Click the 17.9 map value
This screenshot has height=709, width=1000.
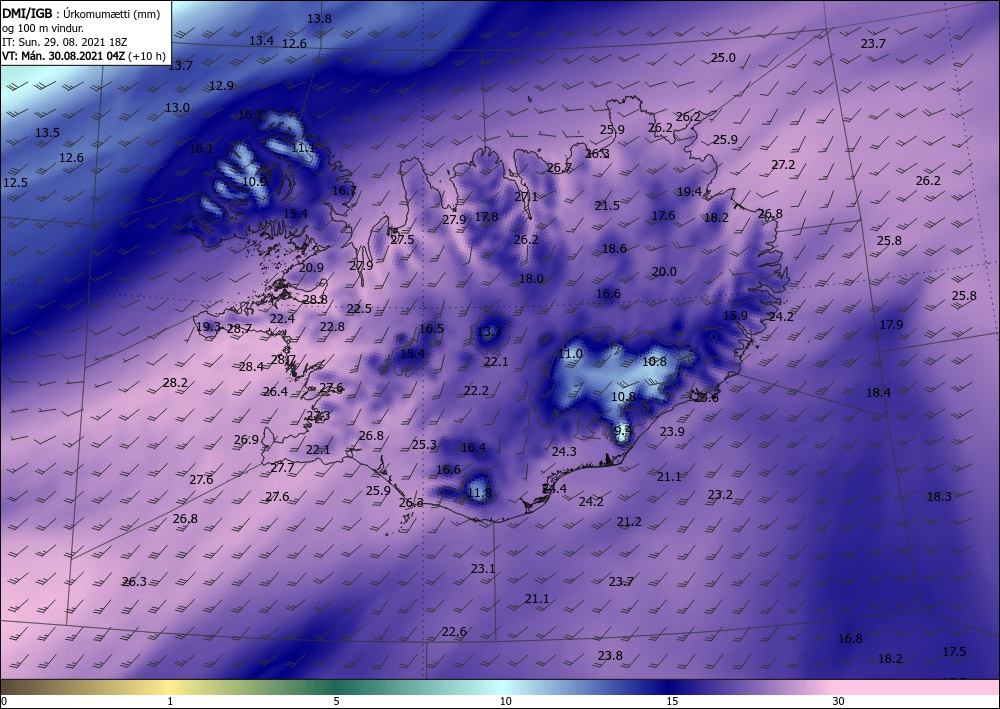pos(892,325)
